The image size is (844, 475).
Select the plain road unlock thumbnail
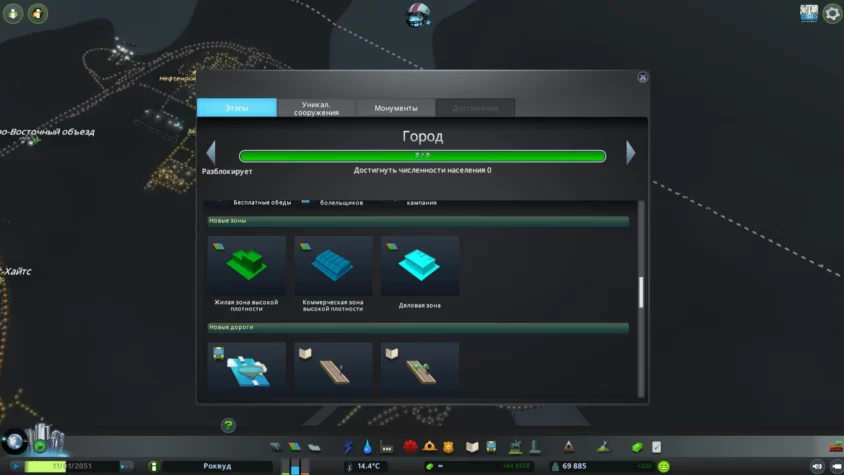pyautogui.click(x=333, y=370)
